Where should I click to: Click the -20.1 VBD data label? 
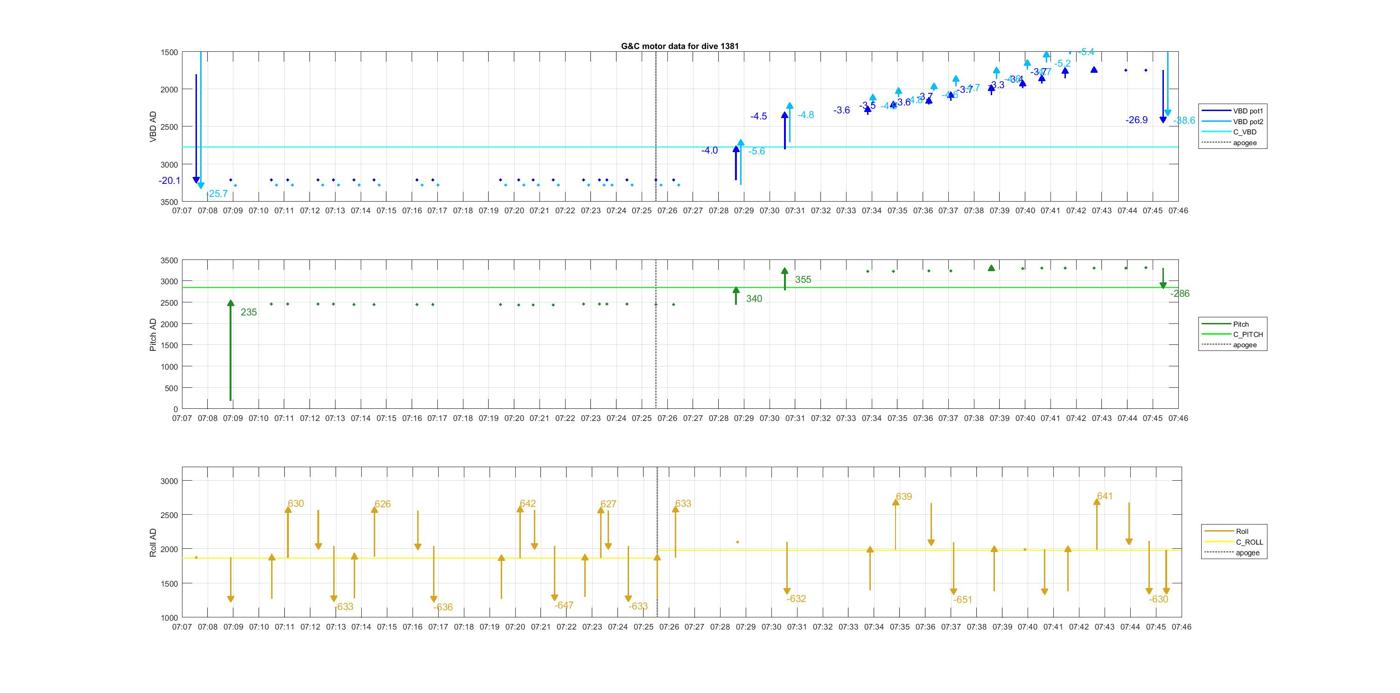click(x=169, y=181)
